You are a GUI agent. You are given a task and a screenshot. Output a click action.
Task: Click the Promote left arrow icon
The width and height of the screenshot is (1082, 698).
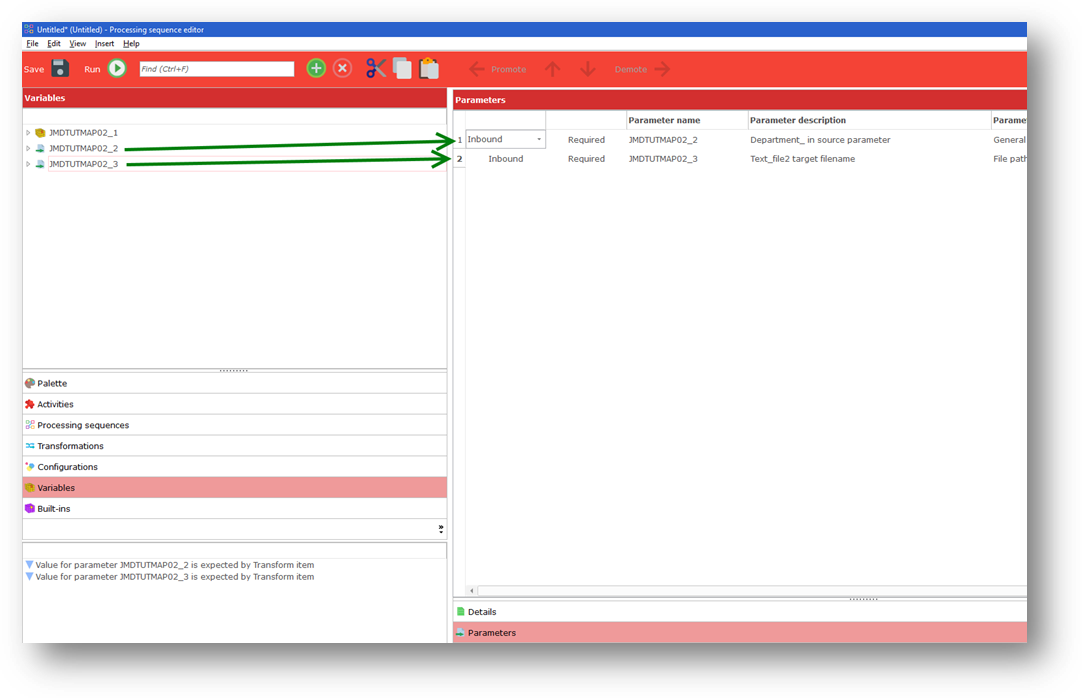tap(477, 69)
